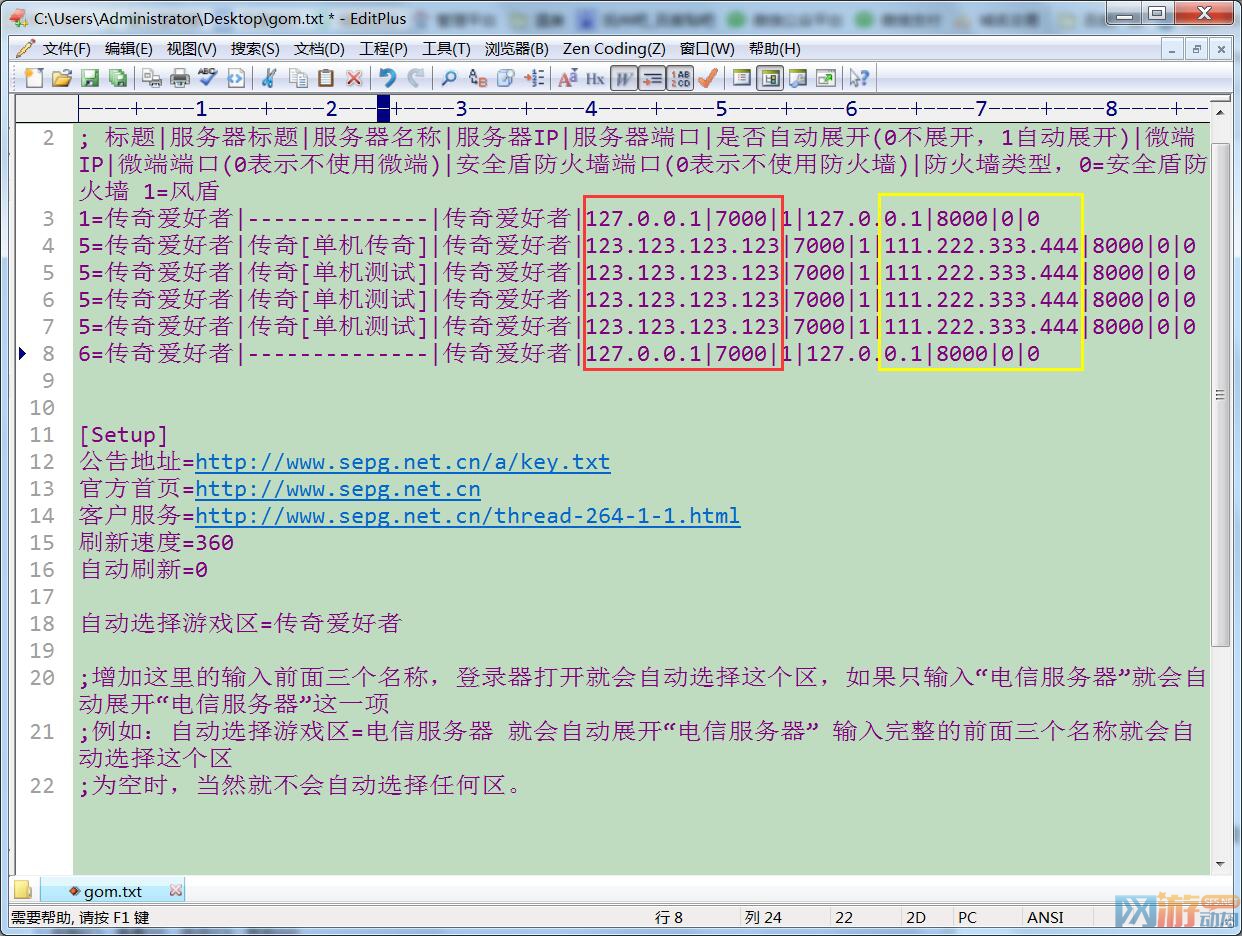Open the 文件(F) menu
This screenshot has height=936, width=1242.
tap(67, 48)
